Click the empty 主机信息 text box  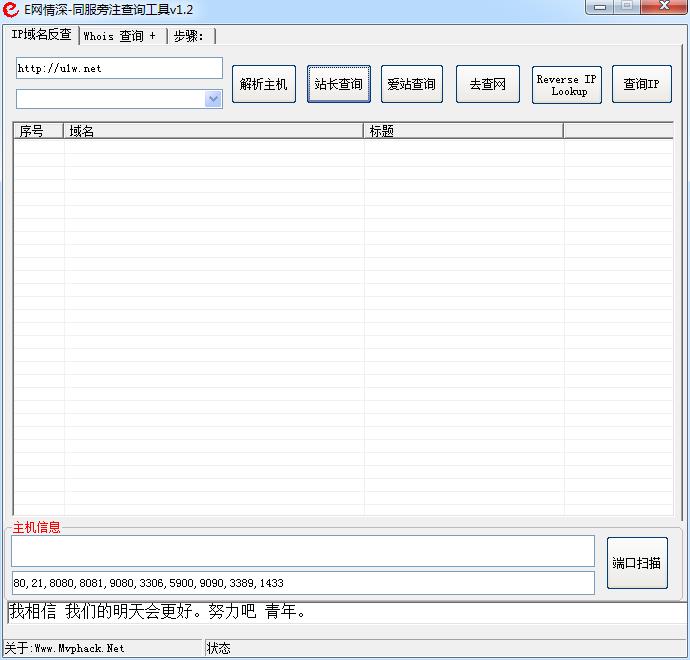tap(302, 550)
